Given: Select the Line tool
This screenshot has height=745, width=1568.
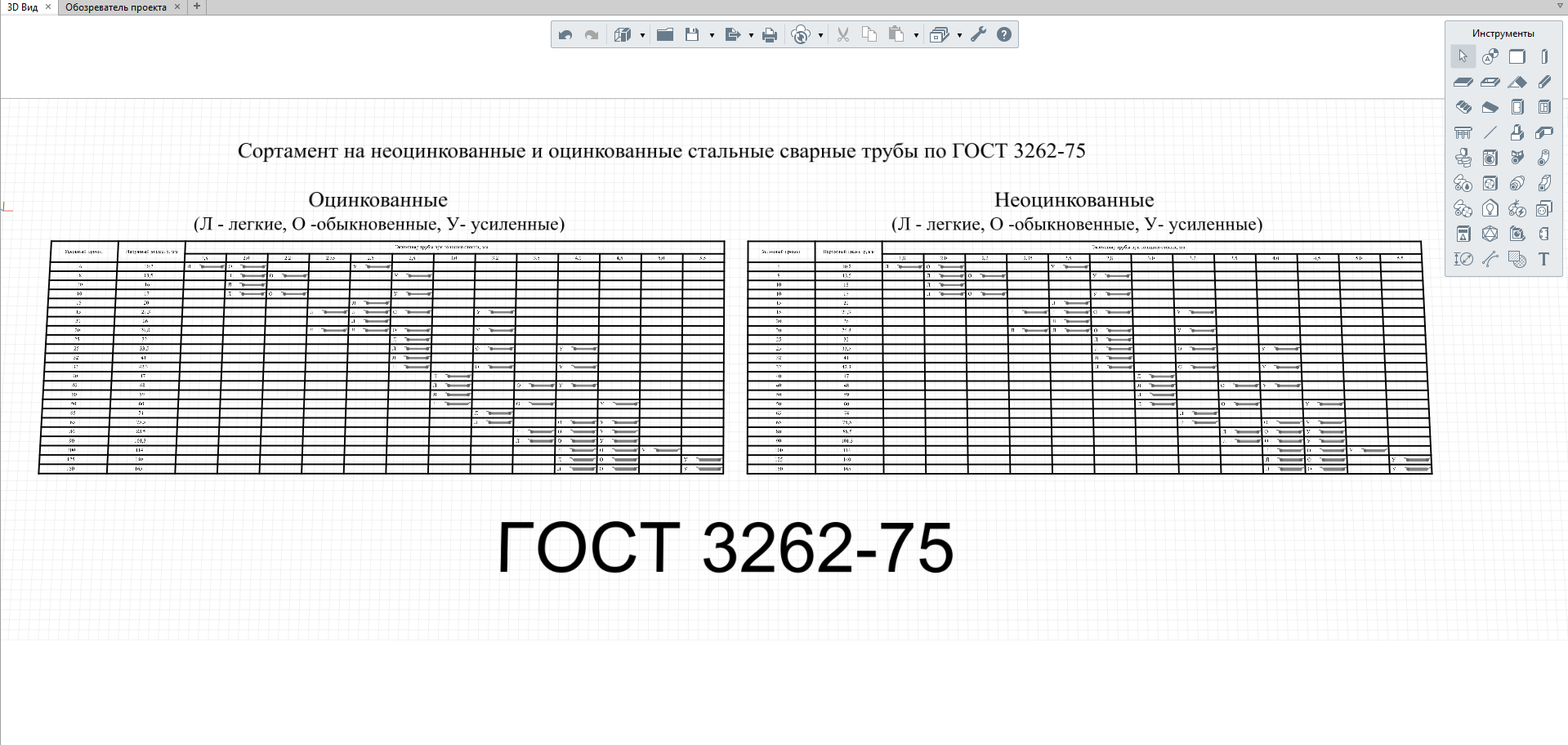Looking at the screenshot, I should pos(1490,132).
